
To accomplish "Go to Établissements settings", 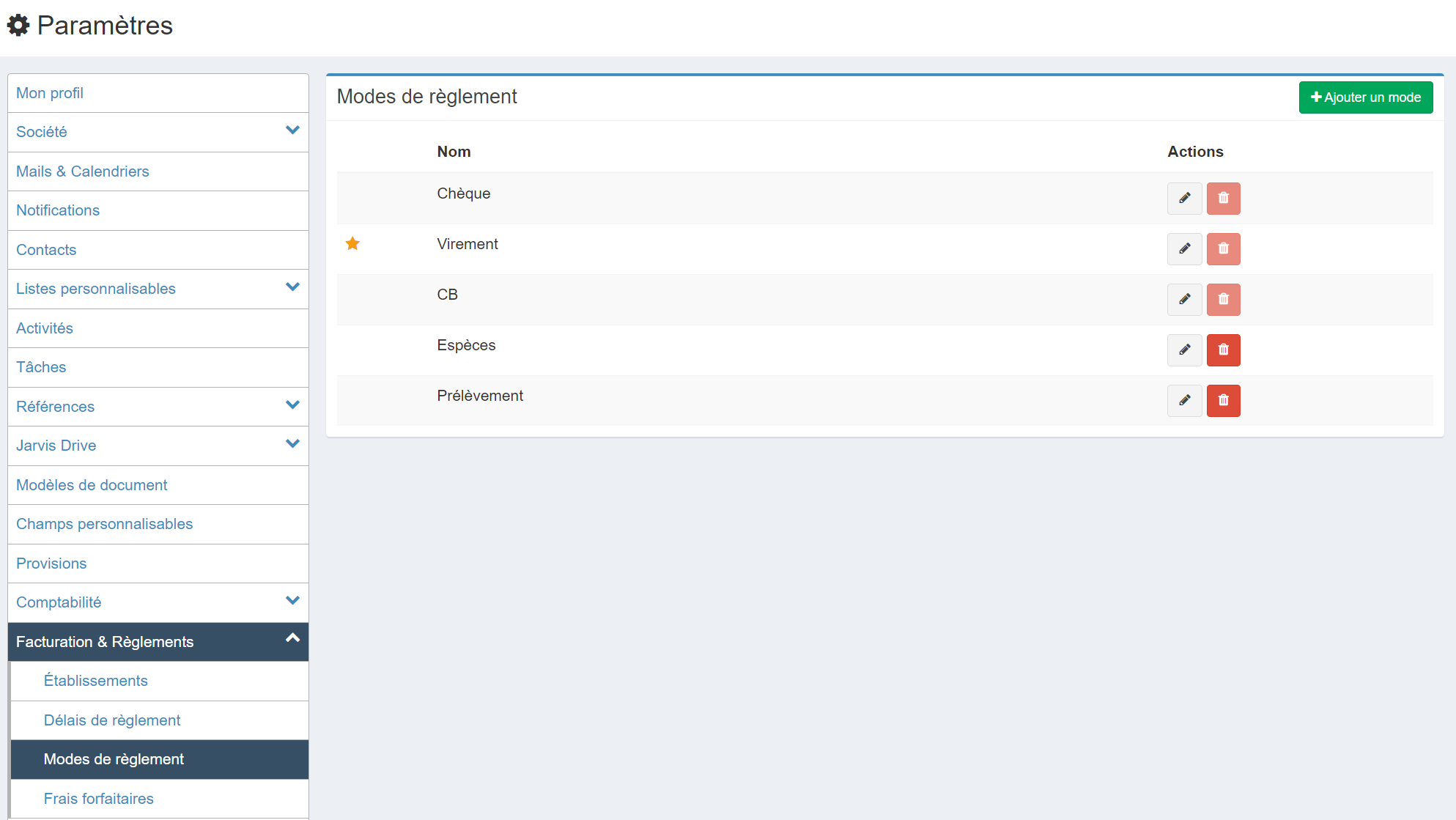I will tap(96, 681).
